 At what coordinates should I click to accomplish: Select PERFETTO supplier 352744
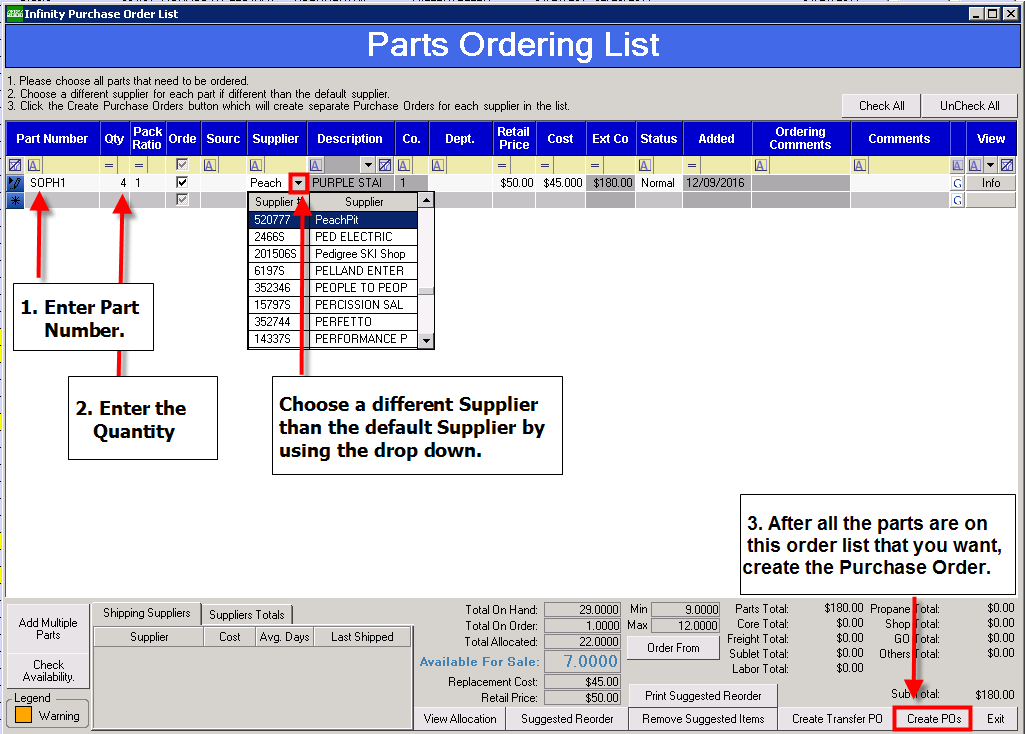tap(333, 322)
